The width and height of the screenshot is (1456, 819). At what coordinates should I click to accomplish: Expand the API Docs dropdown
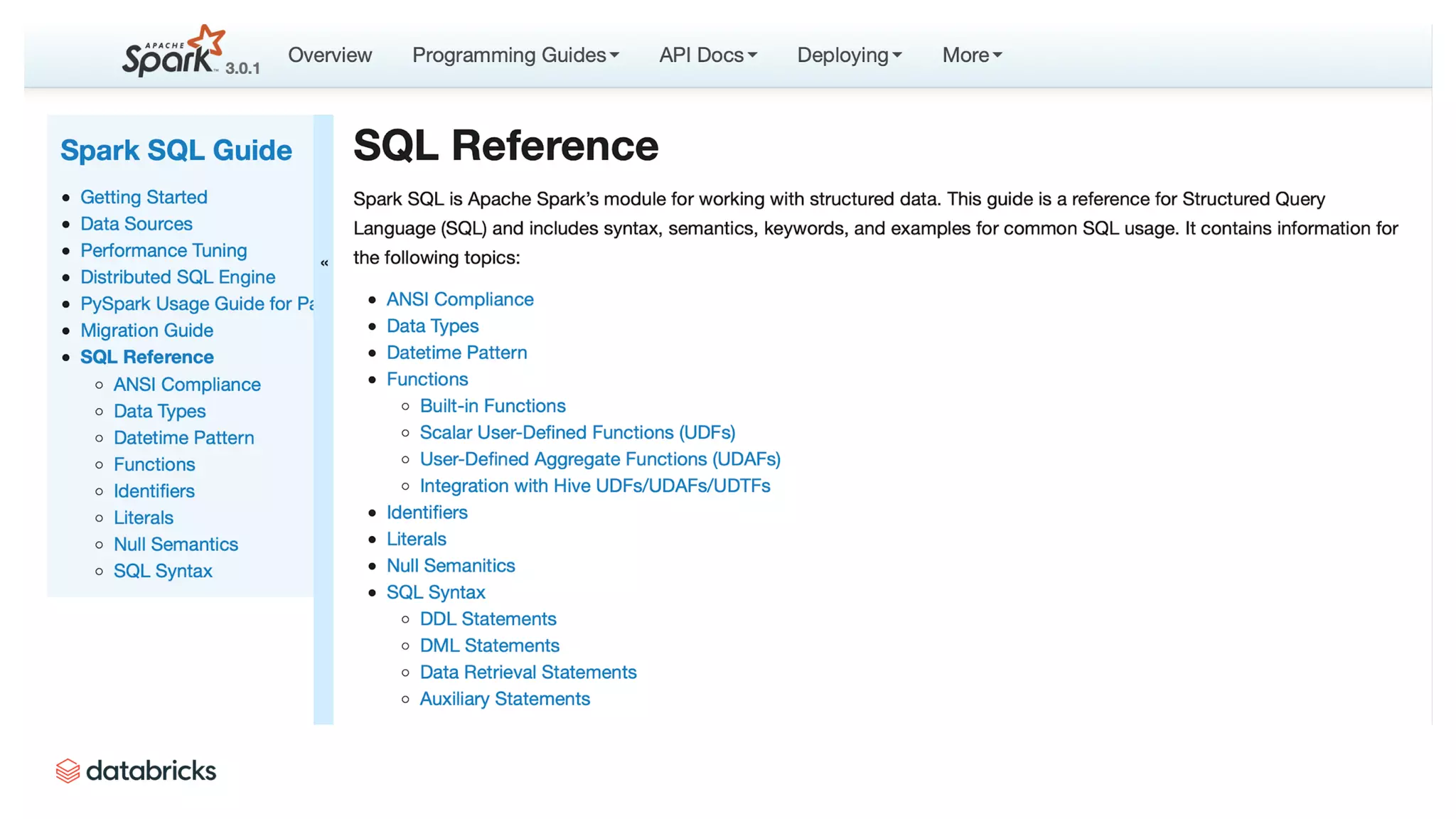[x=707, y=55]
